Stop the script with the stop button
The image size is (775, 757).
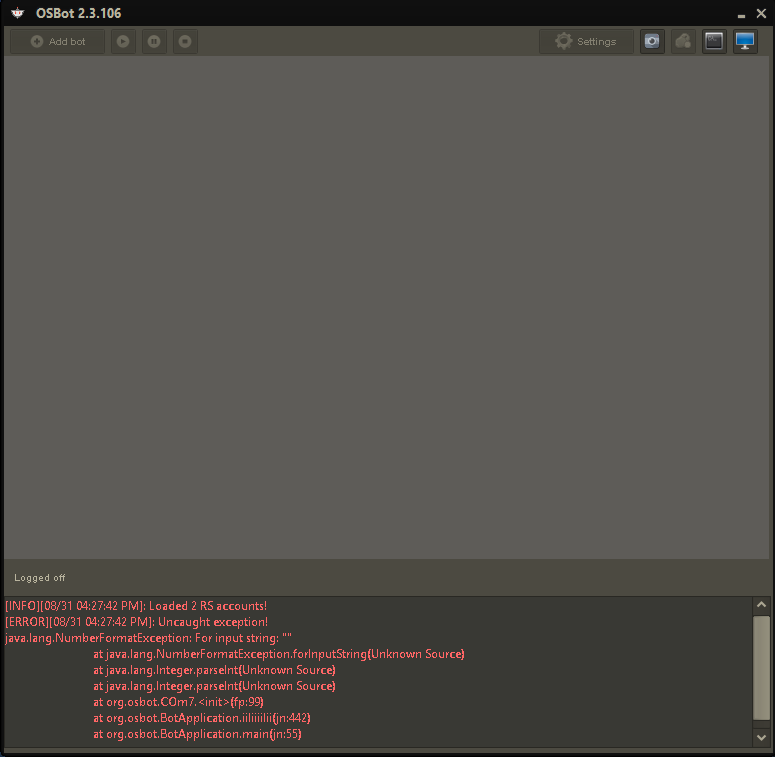(185, 42)
